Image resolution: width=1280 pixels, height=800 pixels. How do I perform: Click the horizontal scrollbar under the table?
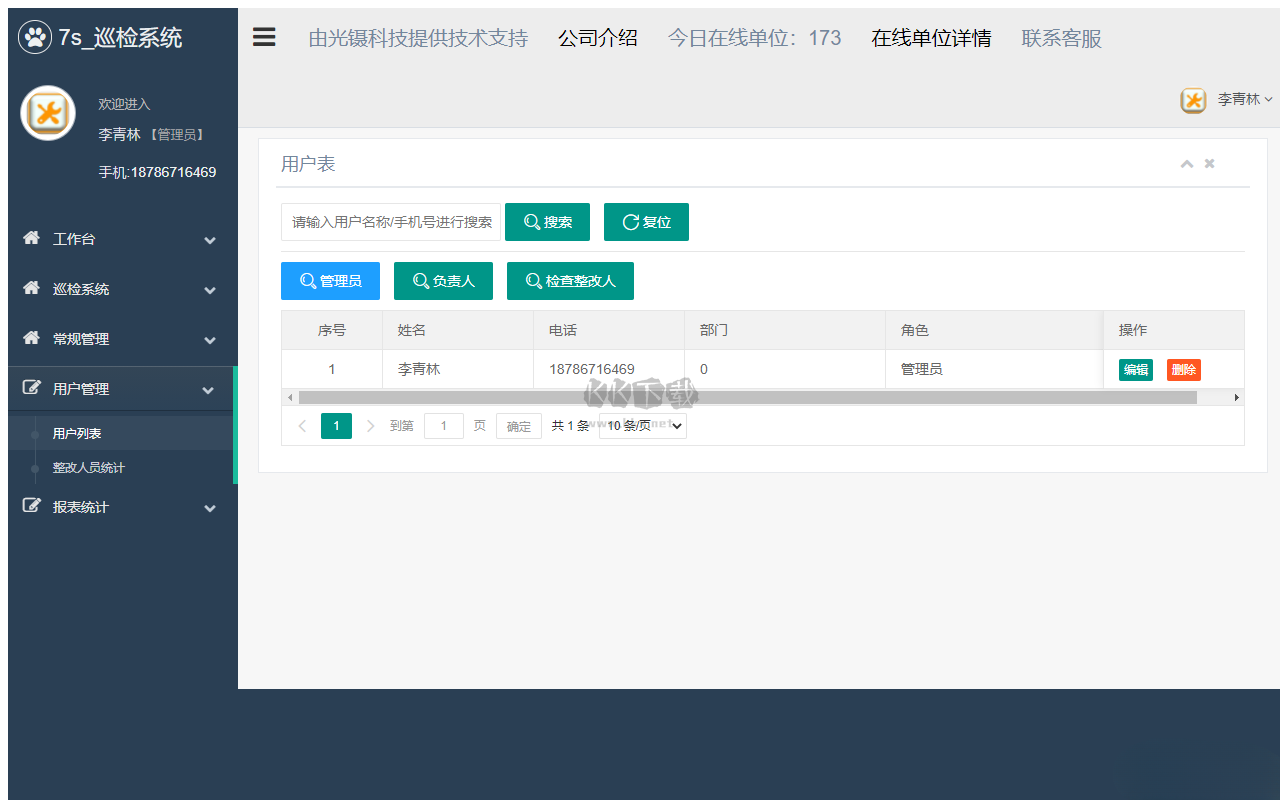pos(747,397)
